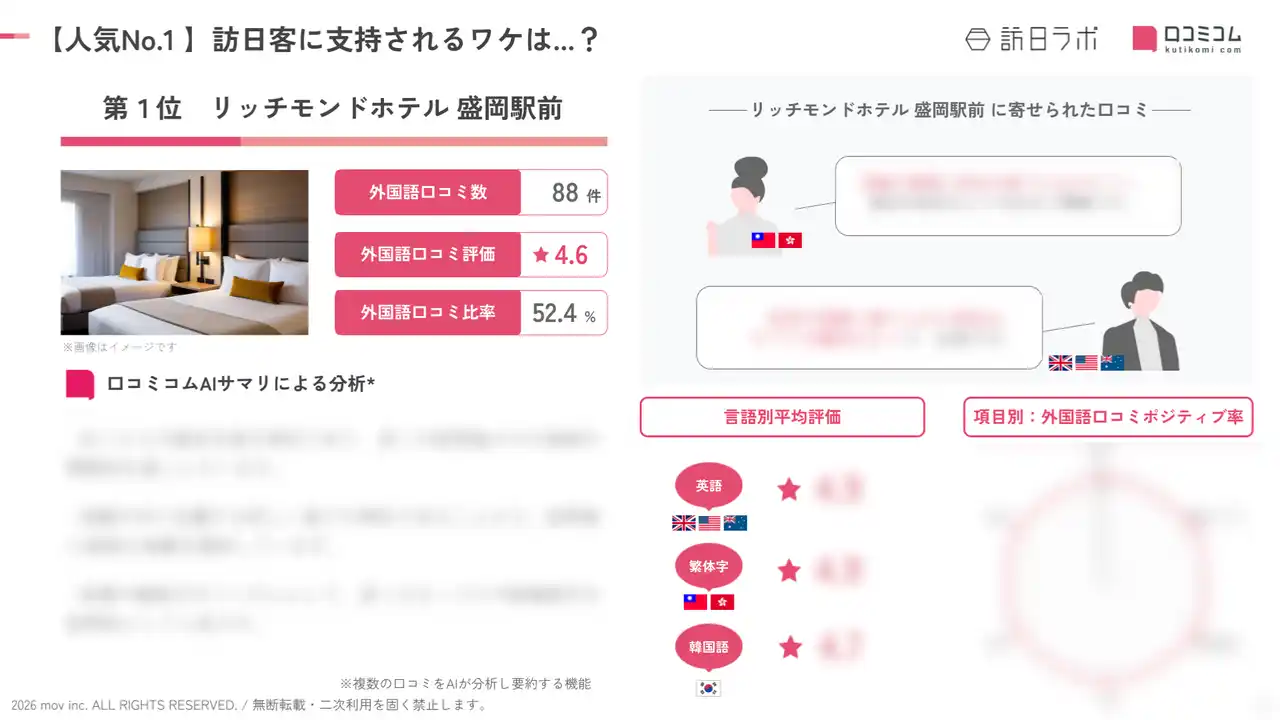Click the Hong Kong flag under 繁体字
This screenshot has width=1280, height=720.
coord(722,602)
